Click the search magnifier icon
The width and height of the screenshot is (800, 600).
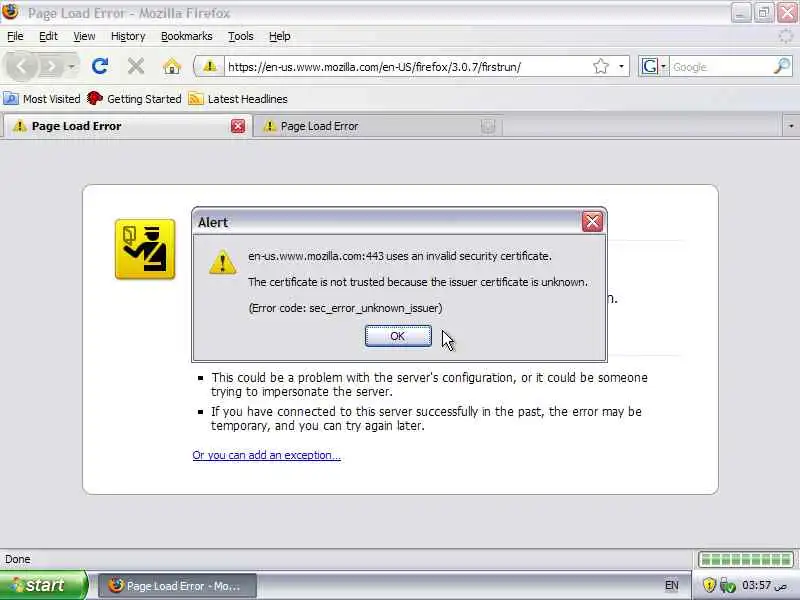click(782, 66)
